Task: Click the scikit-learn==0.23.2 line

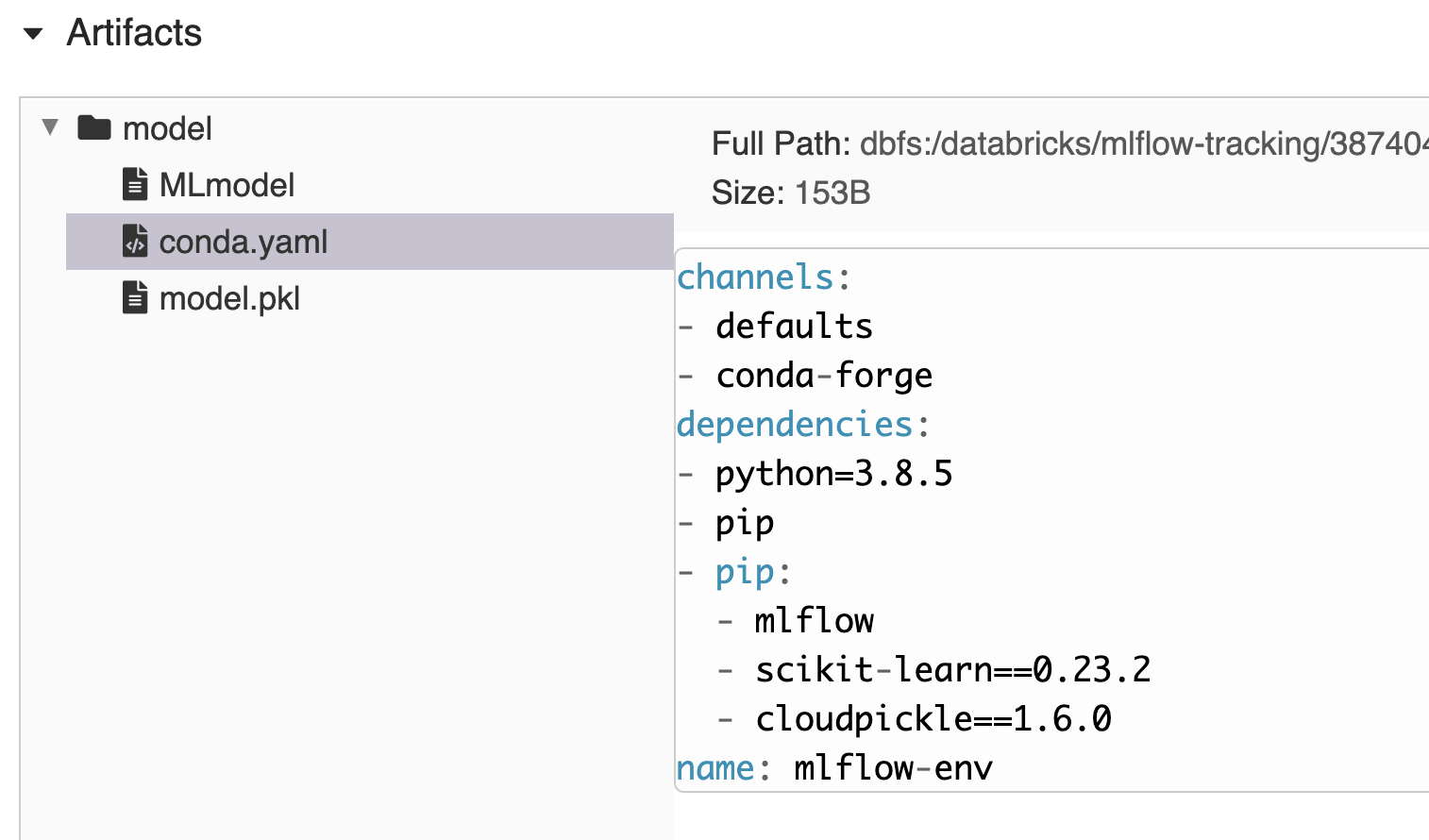Action: (x=952, y=670)
